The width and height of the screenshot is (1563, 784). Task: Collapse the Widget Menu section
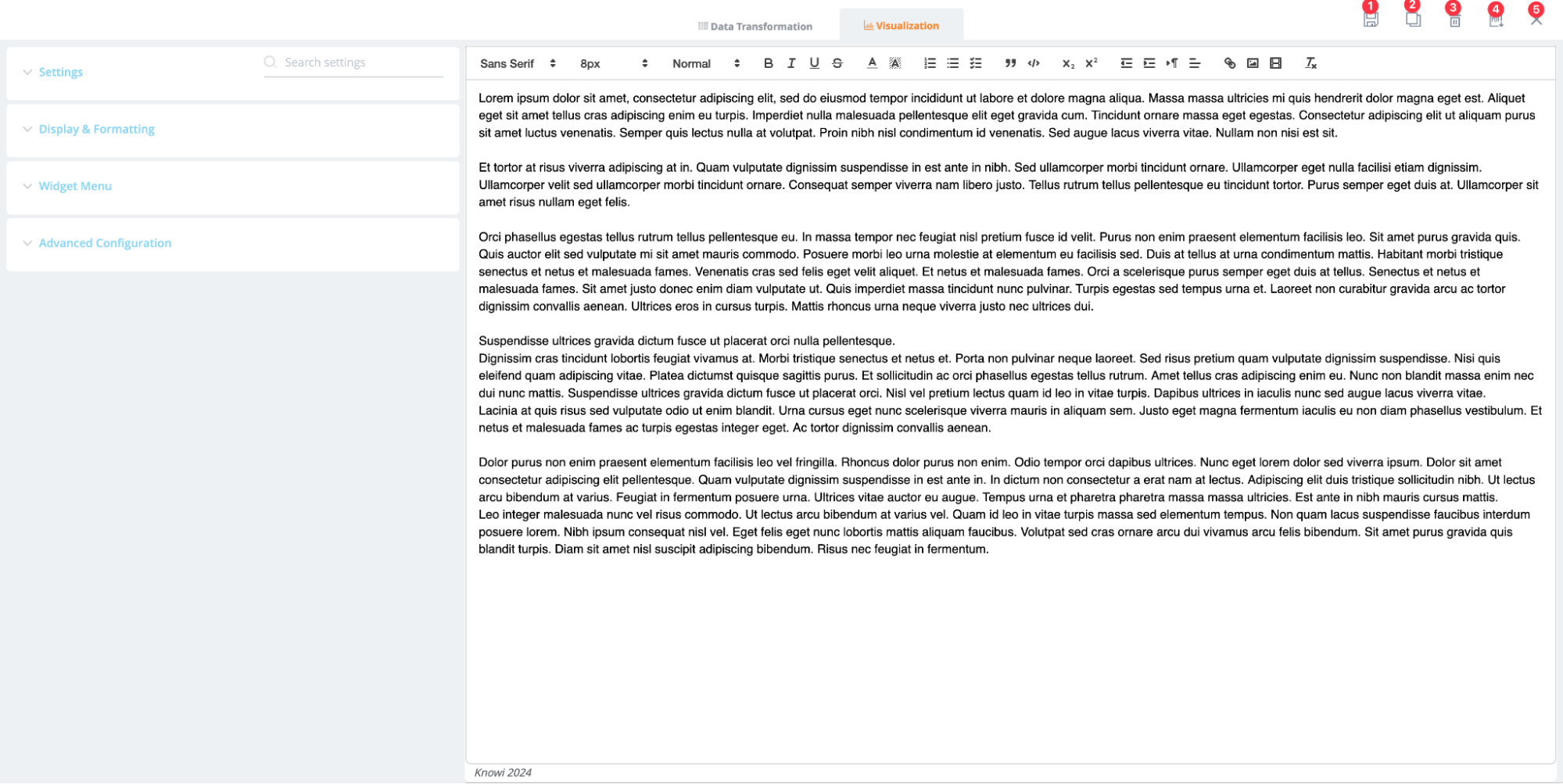click(74, 186)
